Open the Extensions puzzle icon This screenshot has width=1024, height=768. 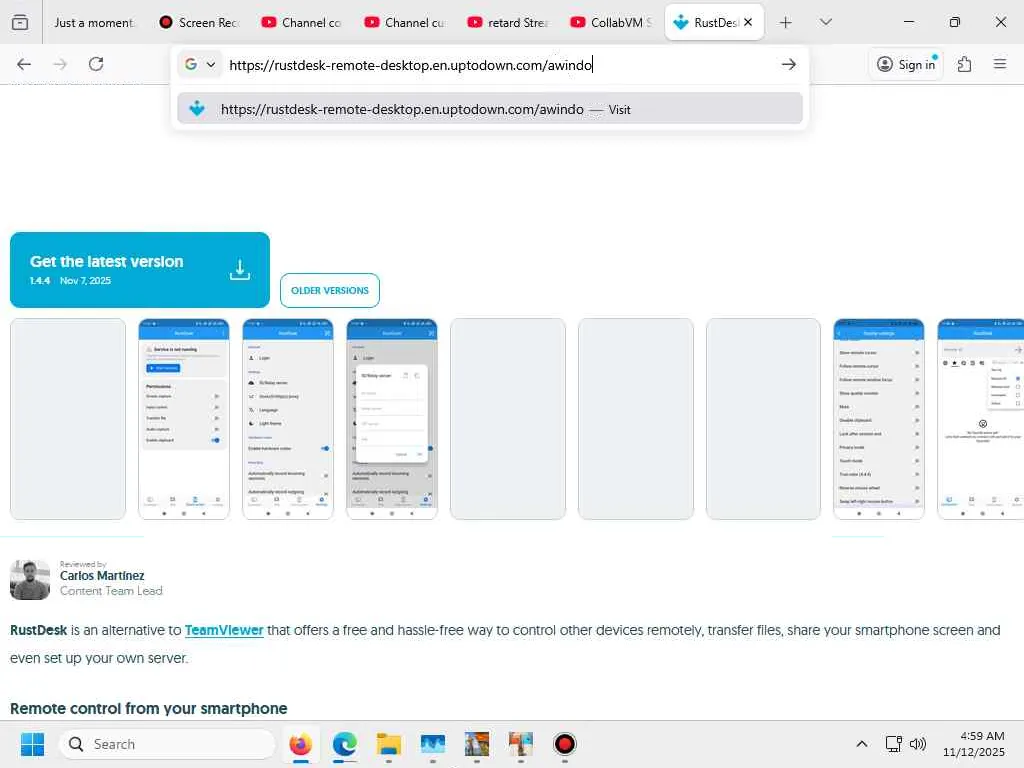[964, 64]
